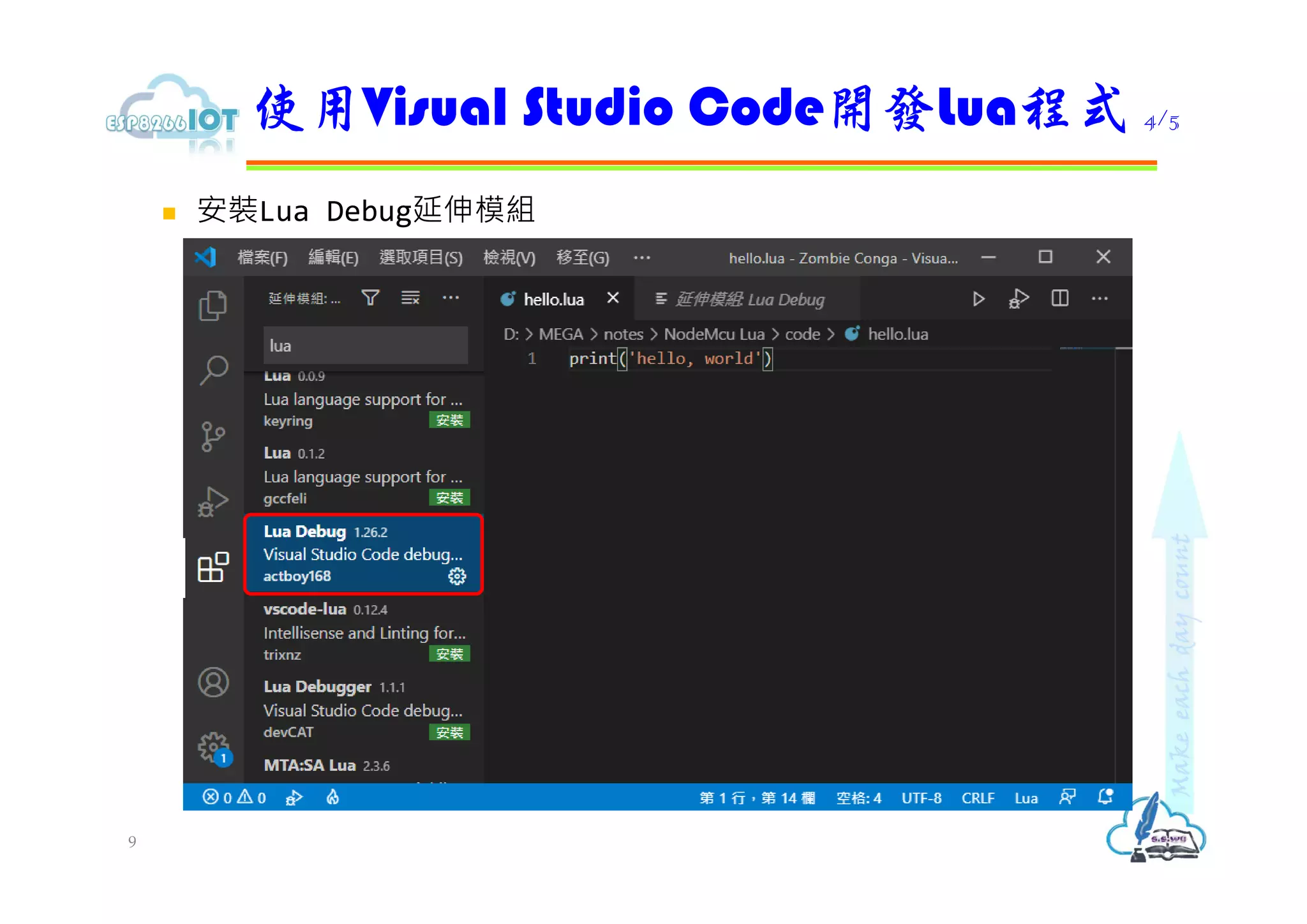Open the feedback icon in status bar
Screen dimensions: 1307x924
pos(1068,797)
